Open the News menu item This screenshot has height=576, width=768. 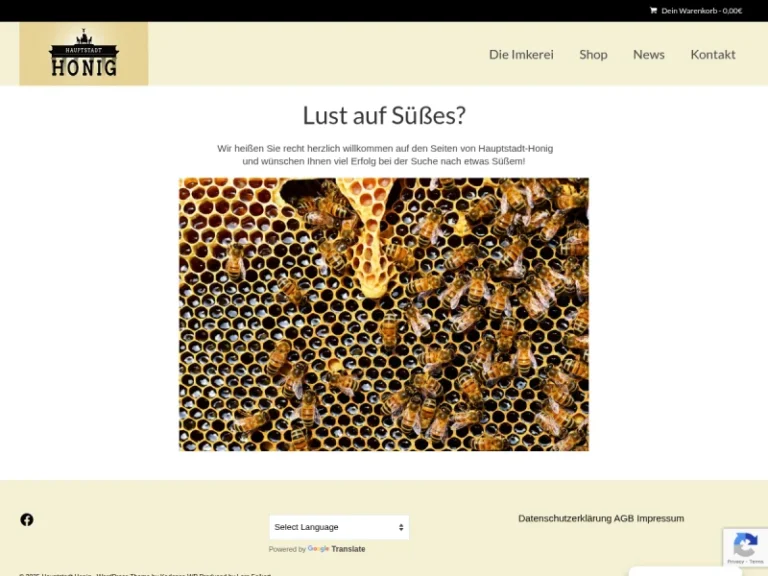coord(648,54)
